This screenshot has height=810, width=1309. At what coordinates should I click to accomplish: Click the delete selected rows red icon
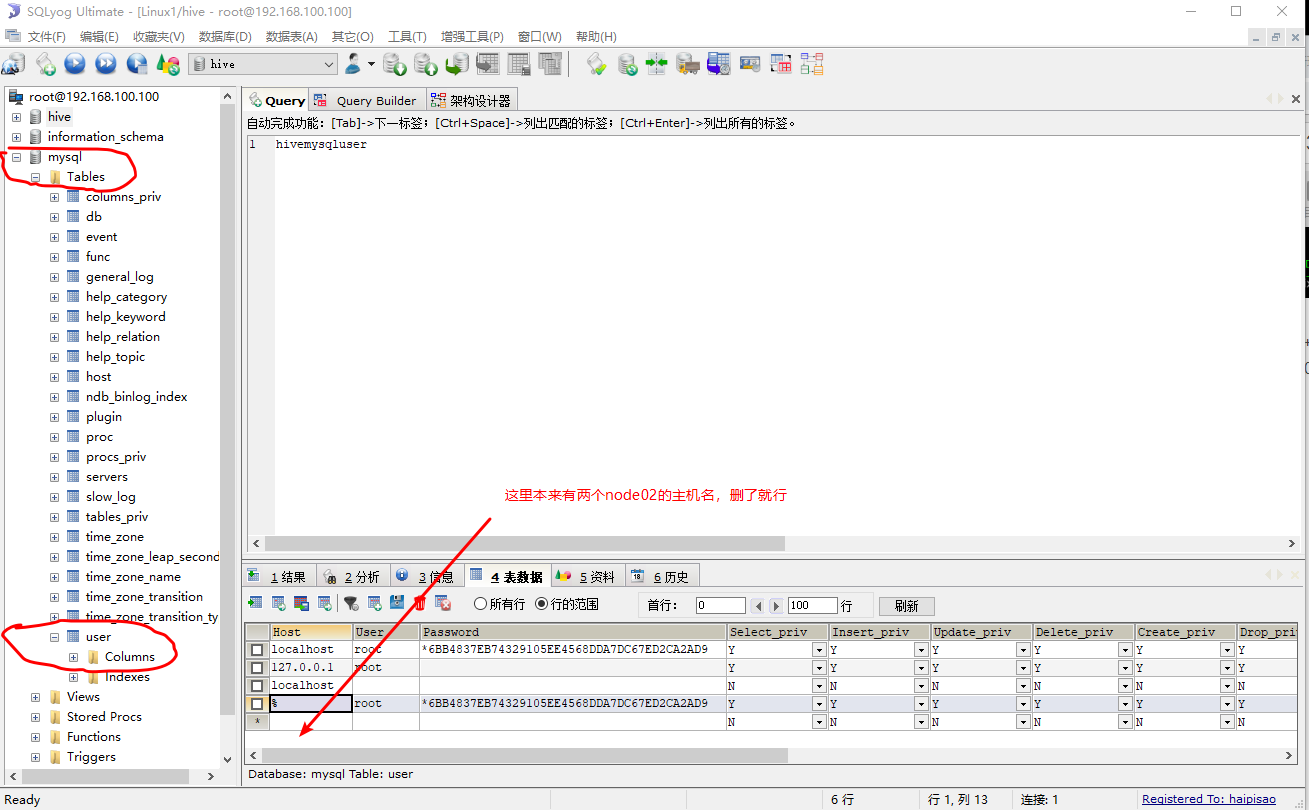pos(422,605)
